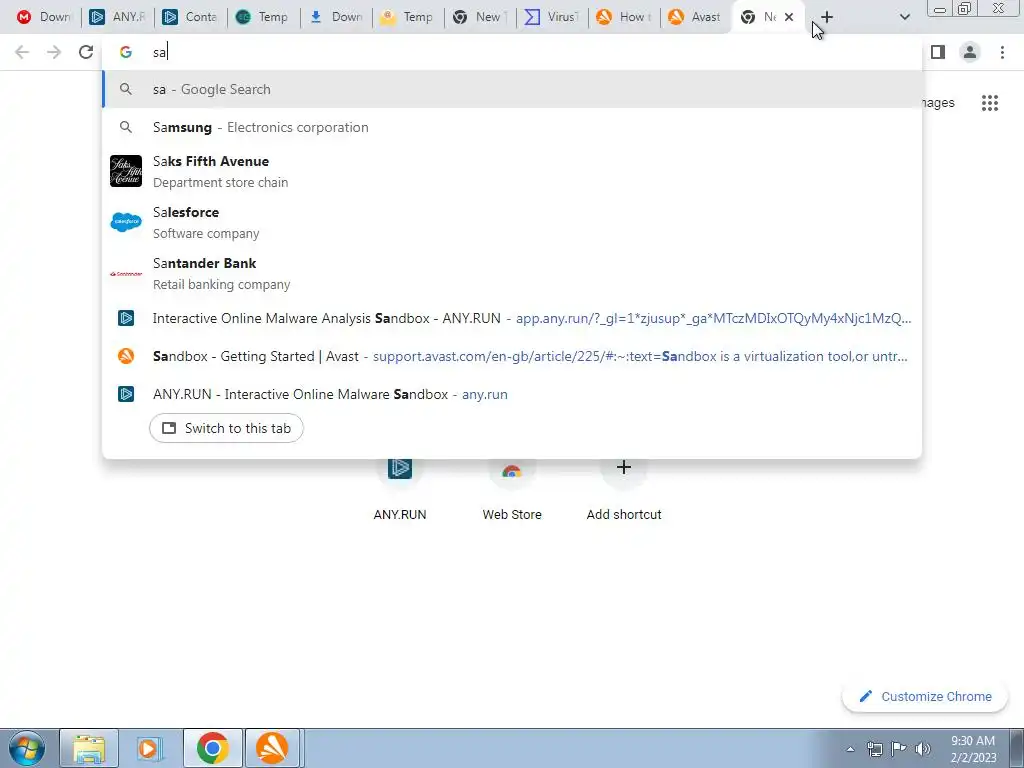Switch to the ANY.R tab
The image size is (1024, 768).
pyautogui.click(x=118, y=17)
